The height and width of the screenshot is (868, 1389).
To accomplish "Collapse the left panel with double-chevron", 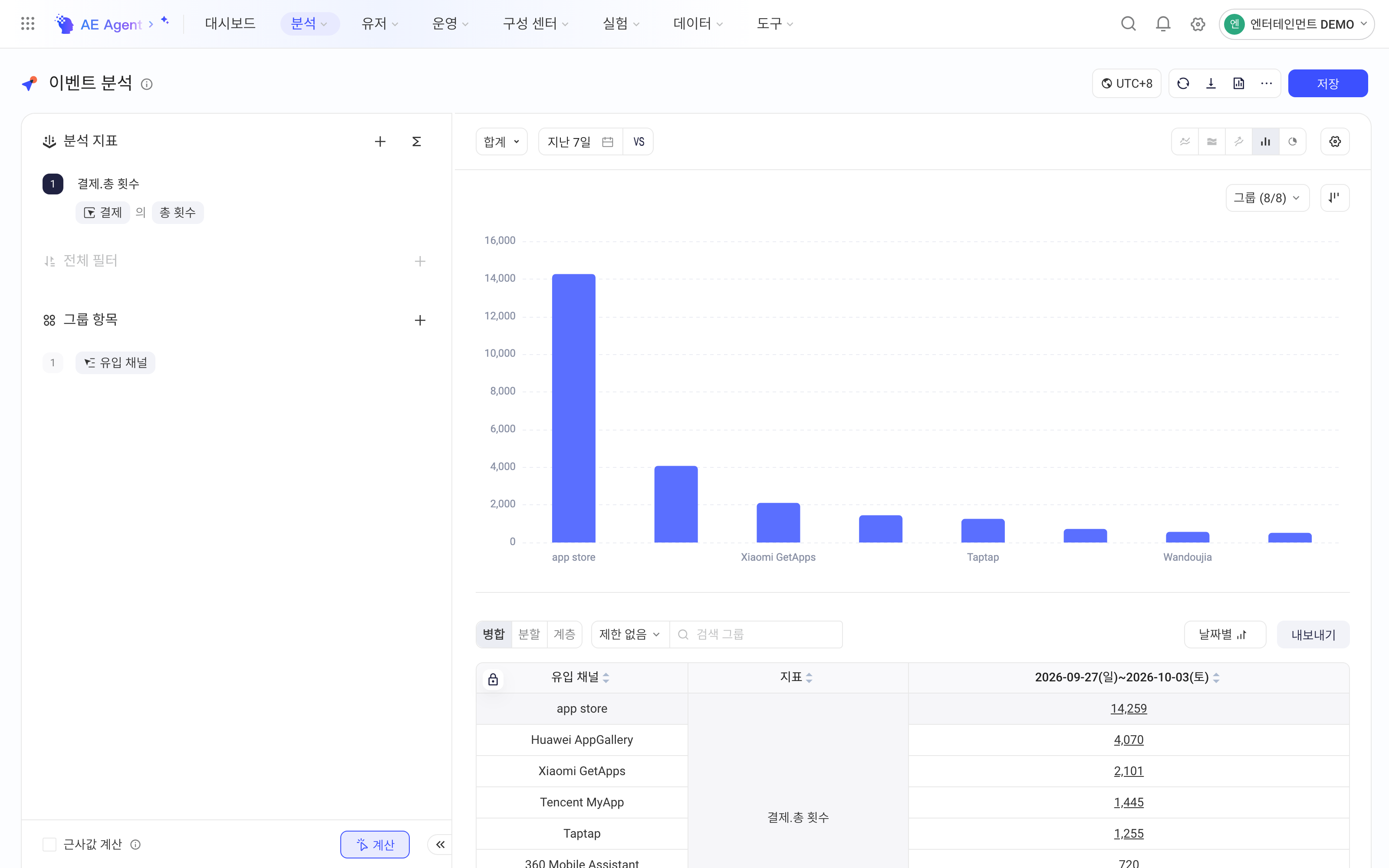I will click(440, 845).
